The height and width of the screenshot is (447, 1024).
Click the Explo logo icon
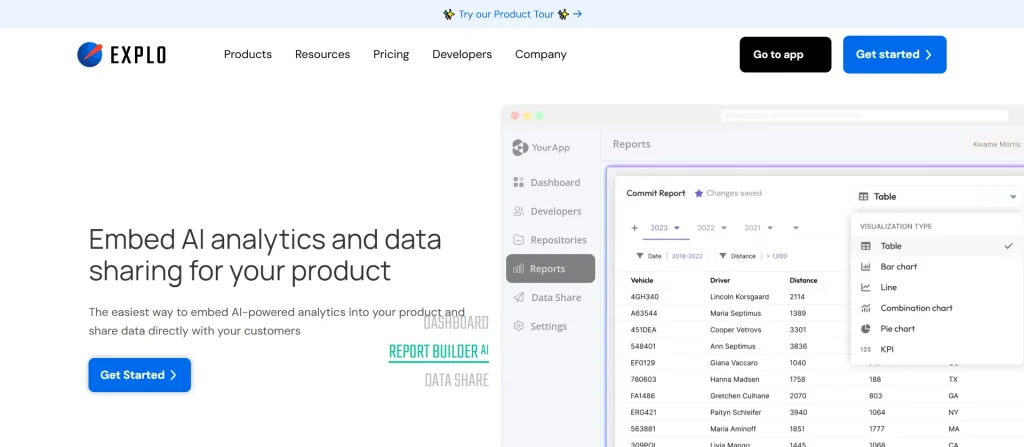pyautogui.click(x=90, y=54)
